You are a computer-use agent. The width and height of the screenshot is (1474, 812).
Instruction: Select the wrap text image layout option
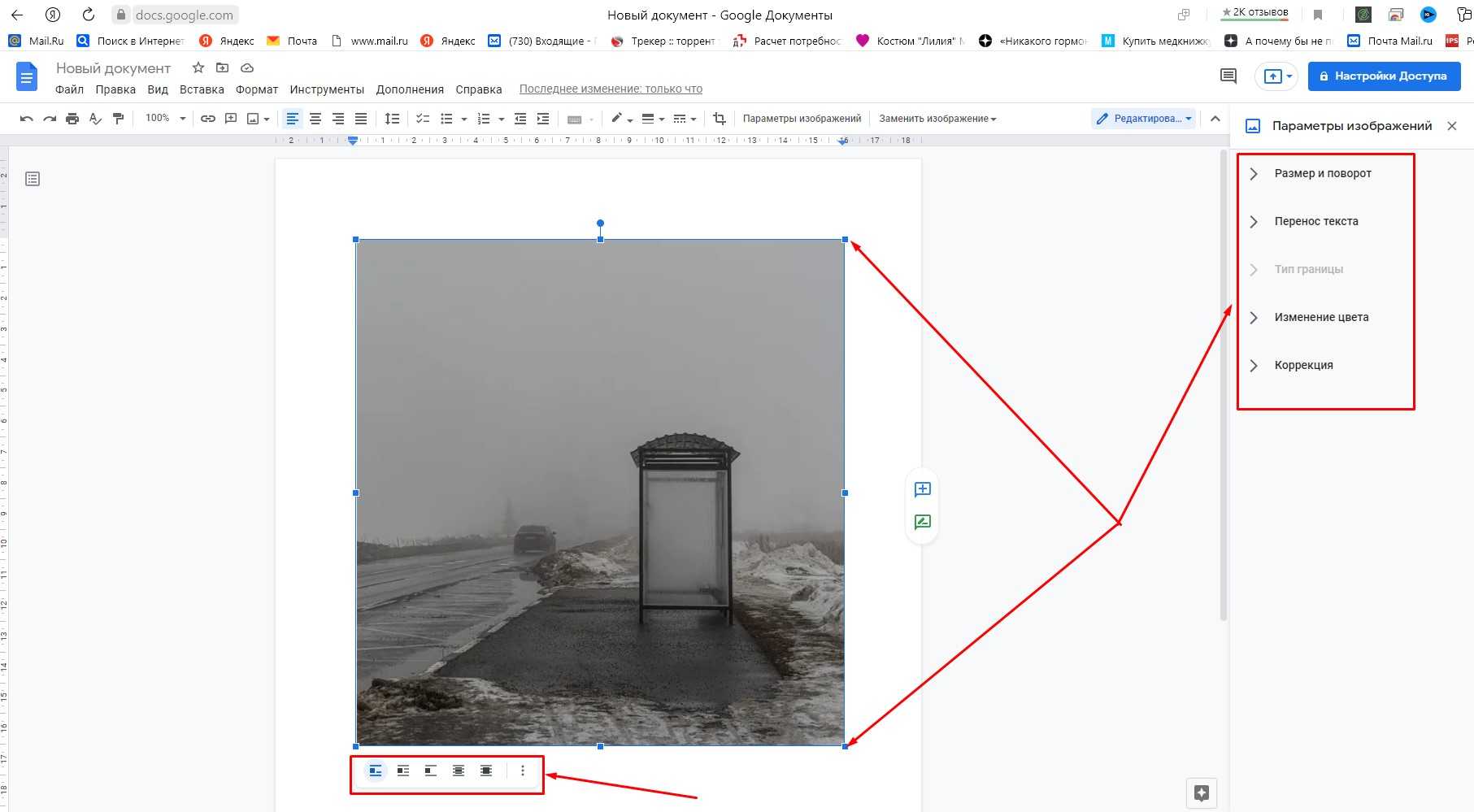coord(403,771)
